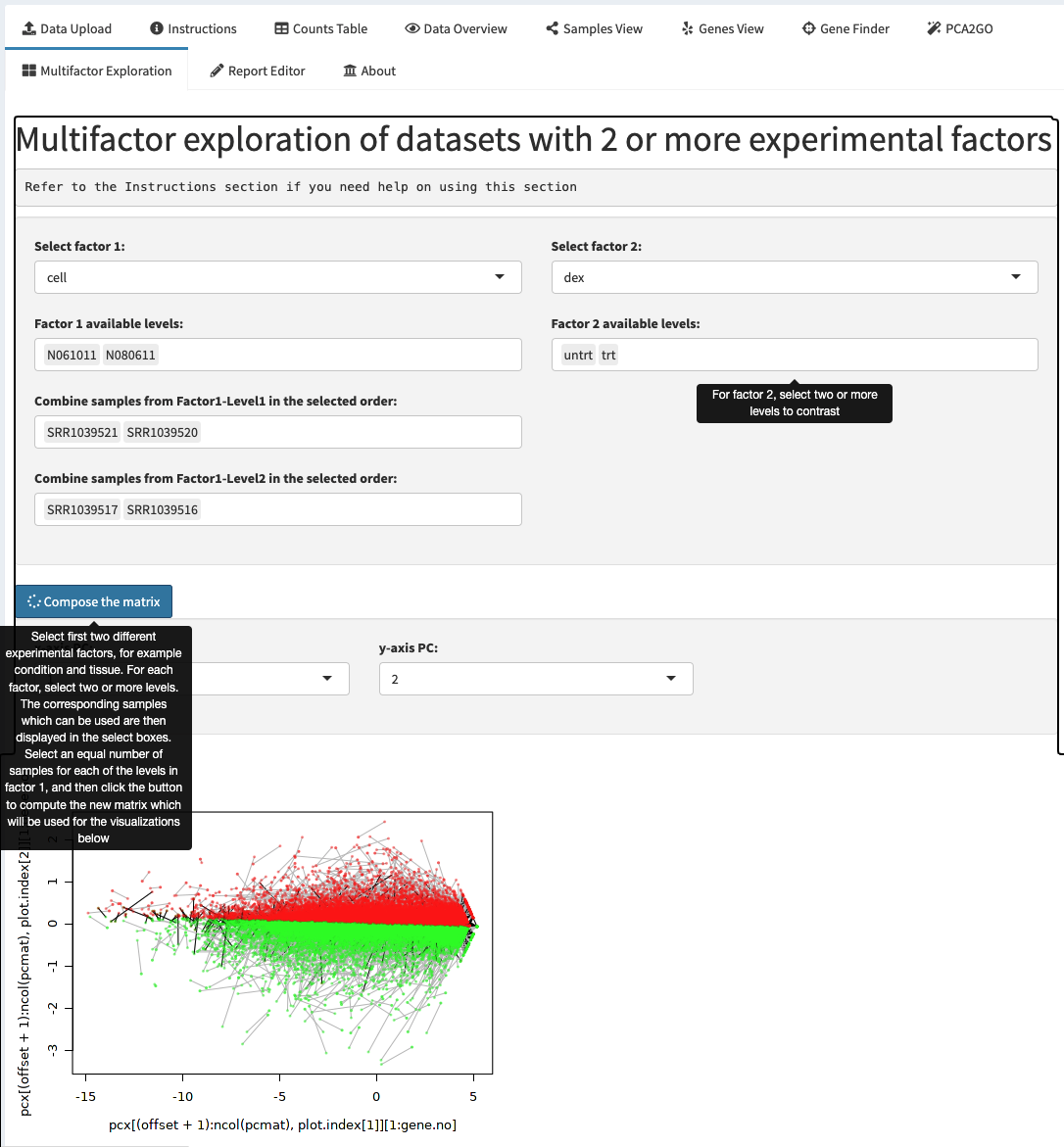Screen dimensions: 1064x1147
Task: Click the Compose the matrix button
Action: (94, 602)
